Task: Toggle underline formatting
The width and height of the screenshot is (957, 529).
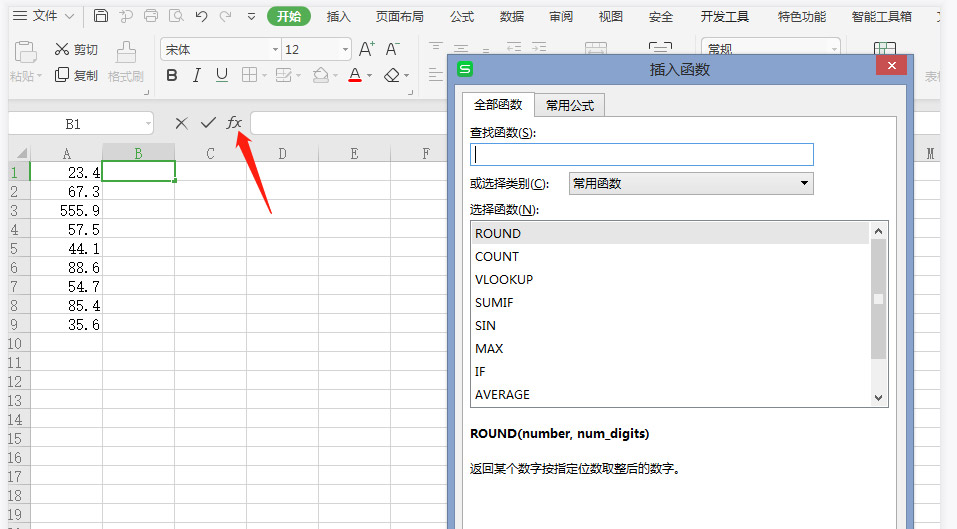Action: (221, 75)
